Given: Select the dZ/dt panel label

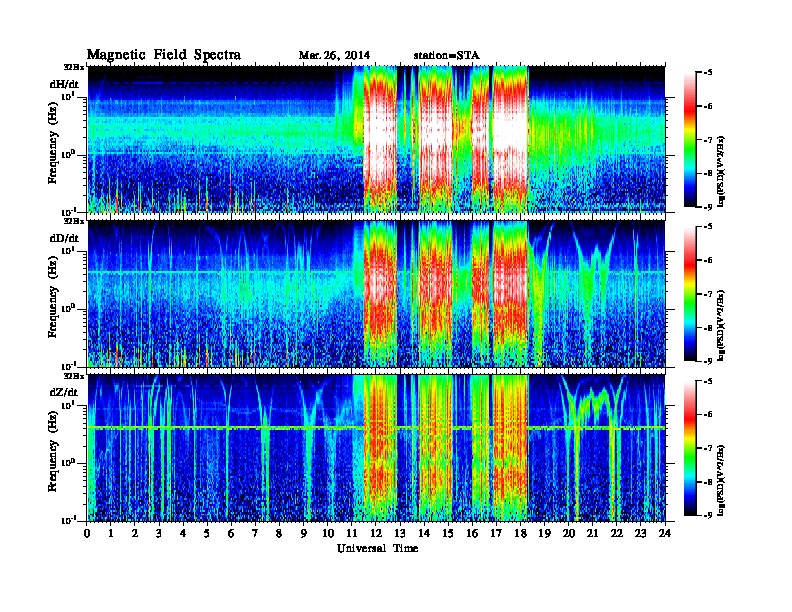Looking at the screenshot, I should pyautogui.click(x=64, y=392).
